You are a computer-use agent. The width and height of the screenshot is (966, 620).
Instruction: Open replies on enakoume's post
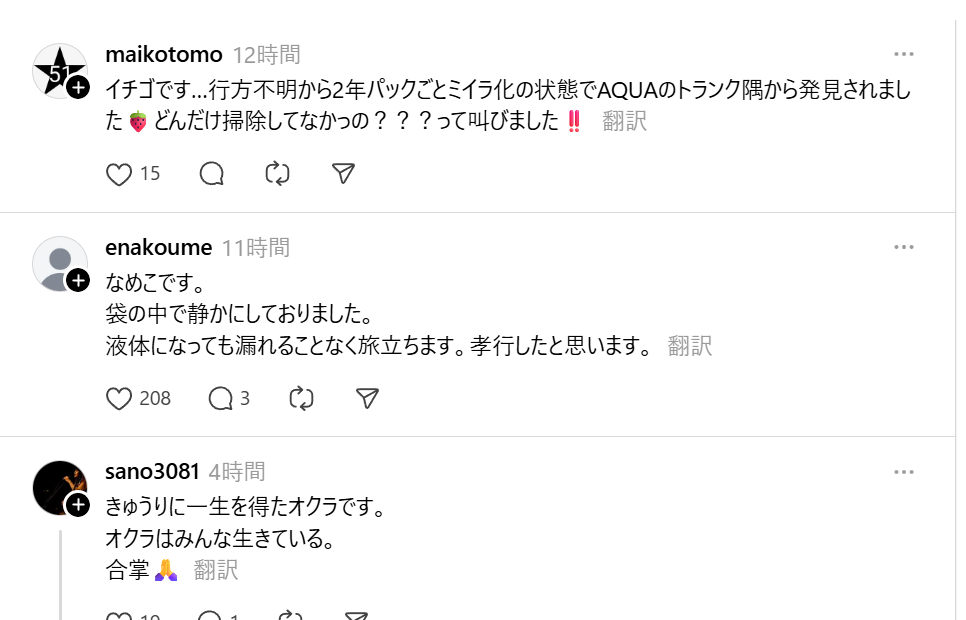click(220, 398)
